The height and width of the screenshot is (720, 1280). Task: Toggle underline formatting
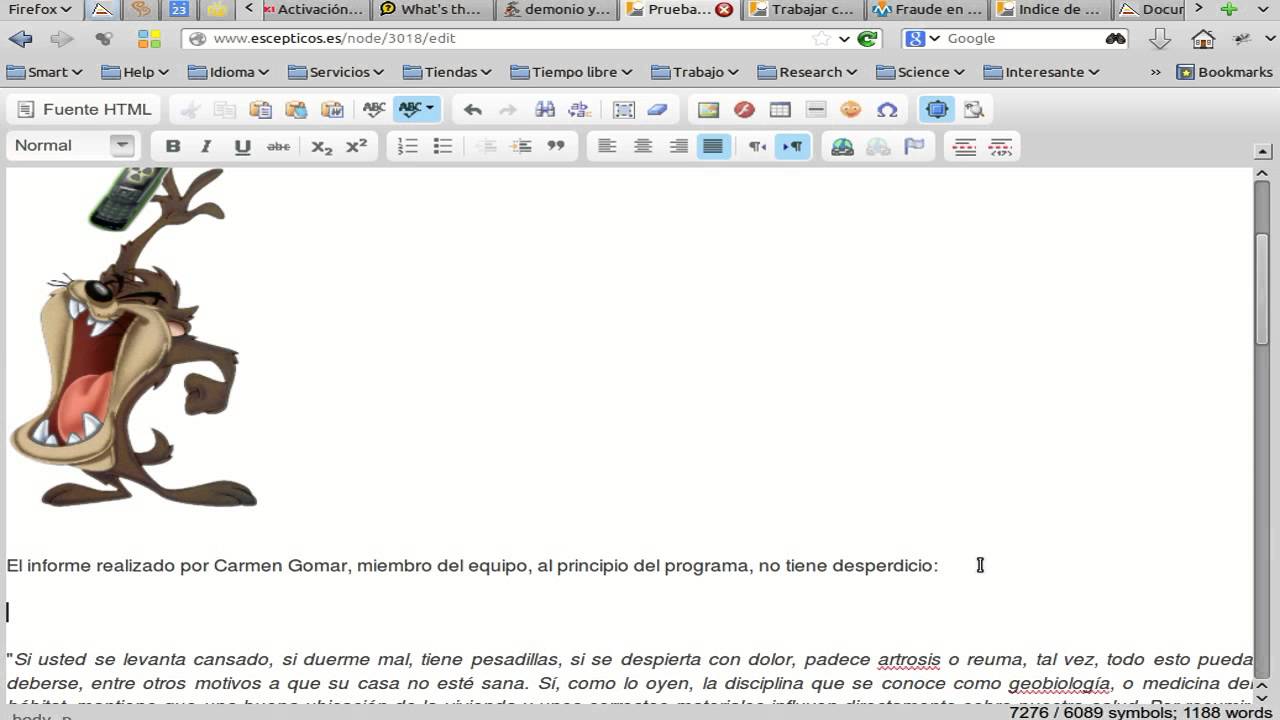[x=242, y=146]
